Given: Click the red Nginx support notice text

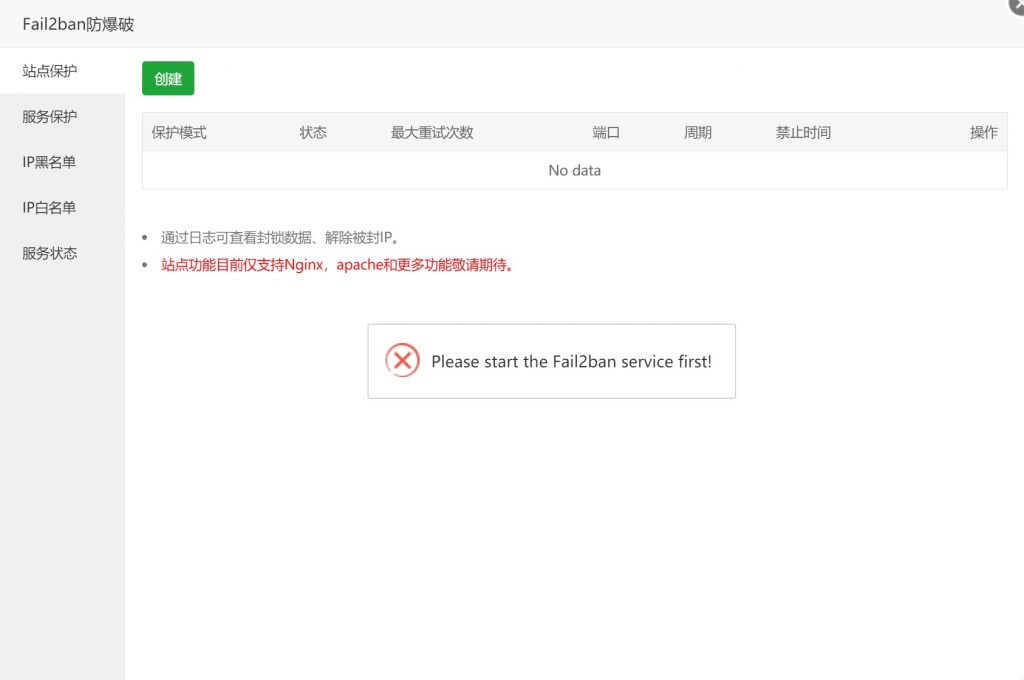Looking at the screenshot, I should [338, 265].
